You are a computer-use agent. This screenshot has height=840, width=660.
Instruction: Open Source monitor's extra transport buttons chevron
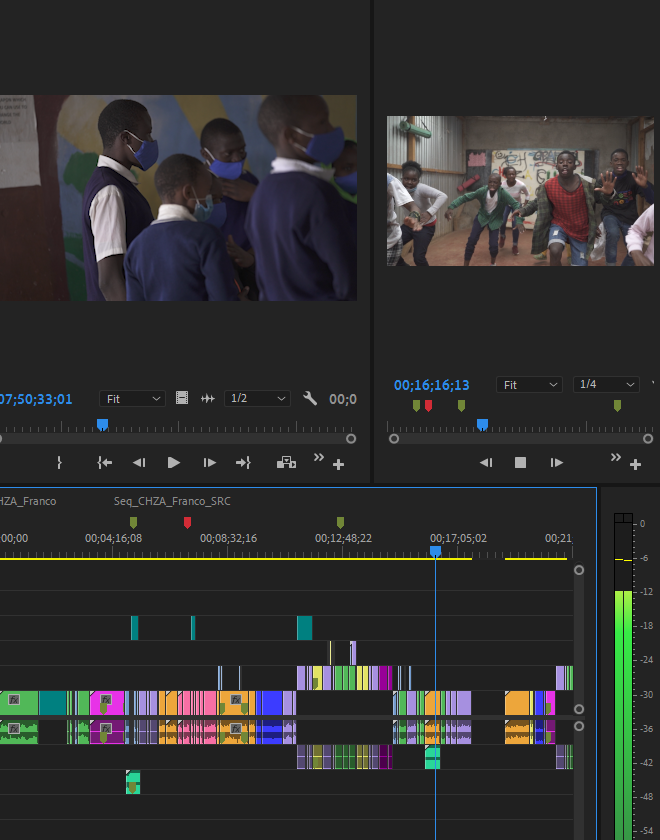point(319,457)
